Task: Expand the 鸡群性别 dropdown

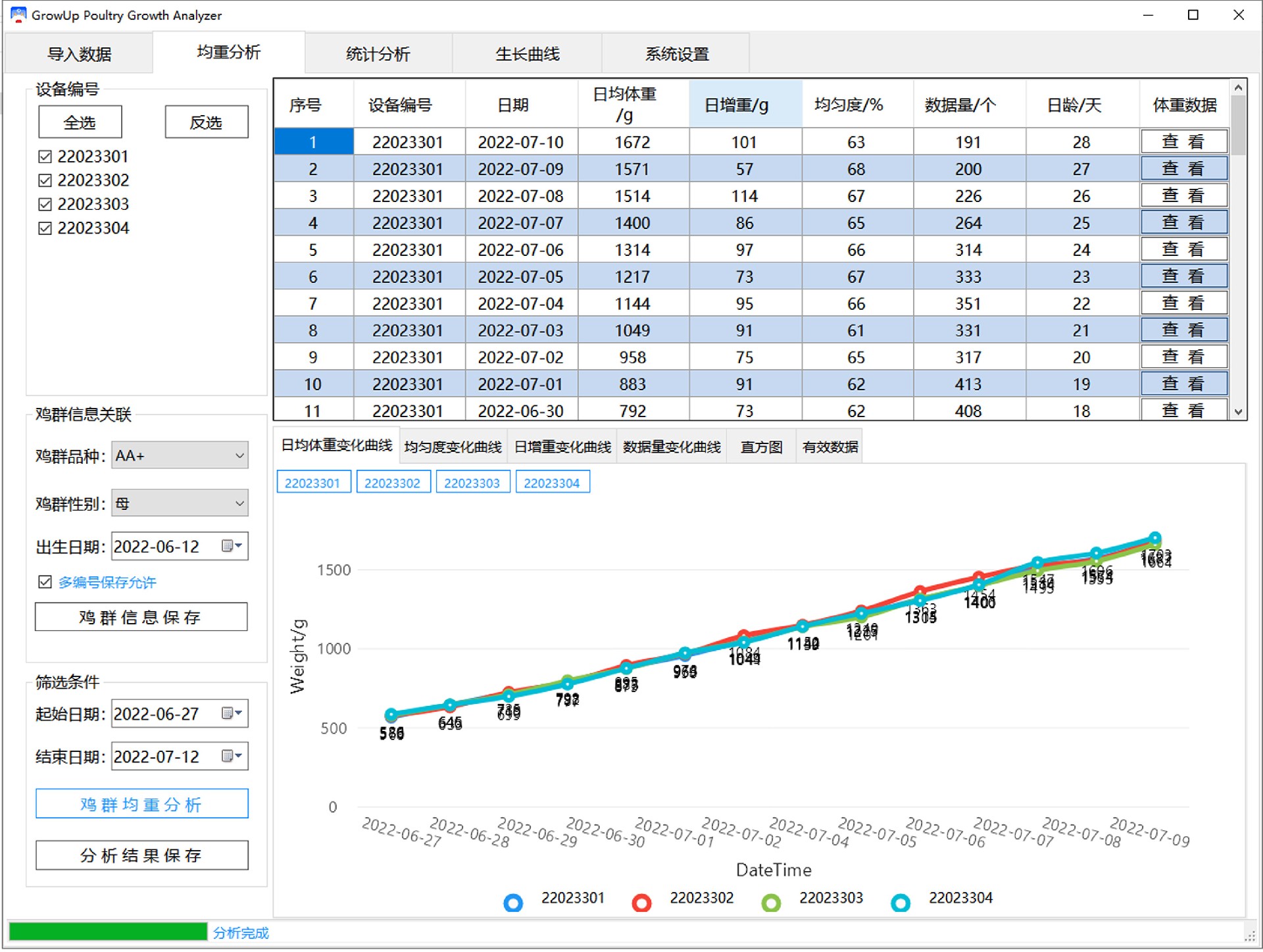Action: tap(239, 504)
